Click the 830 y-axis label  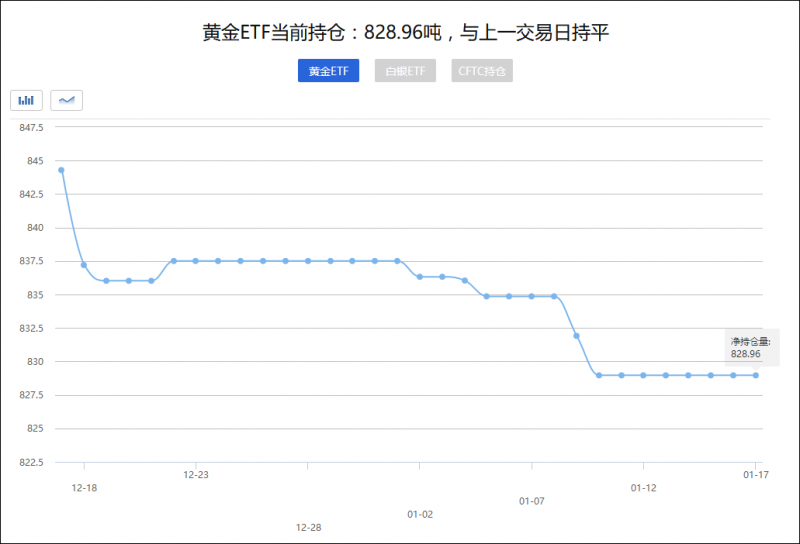tap(35, 361)
